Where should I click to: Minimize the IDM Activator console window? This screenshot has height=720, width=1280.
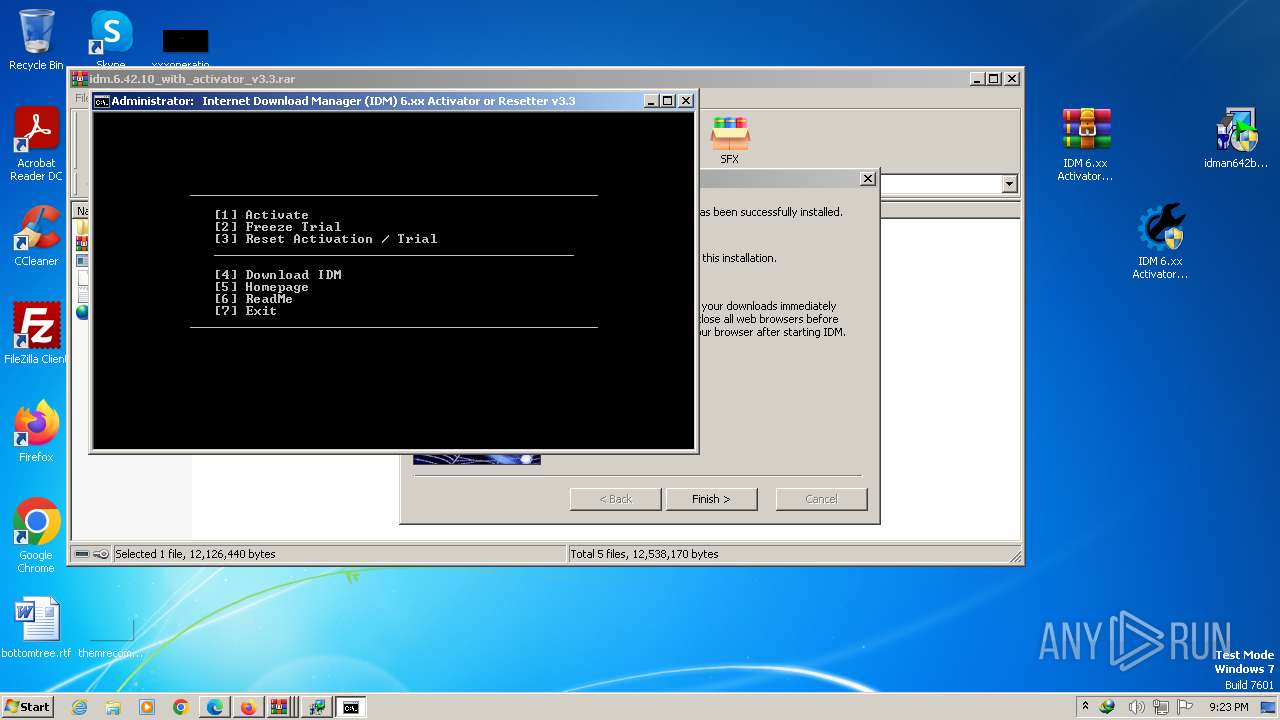click(650, 101)
